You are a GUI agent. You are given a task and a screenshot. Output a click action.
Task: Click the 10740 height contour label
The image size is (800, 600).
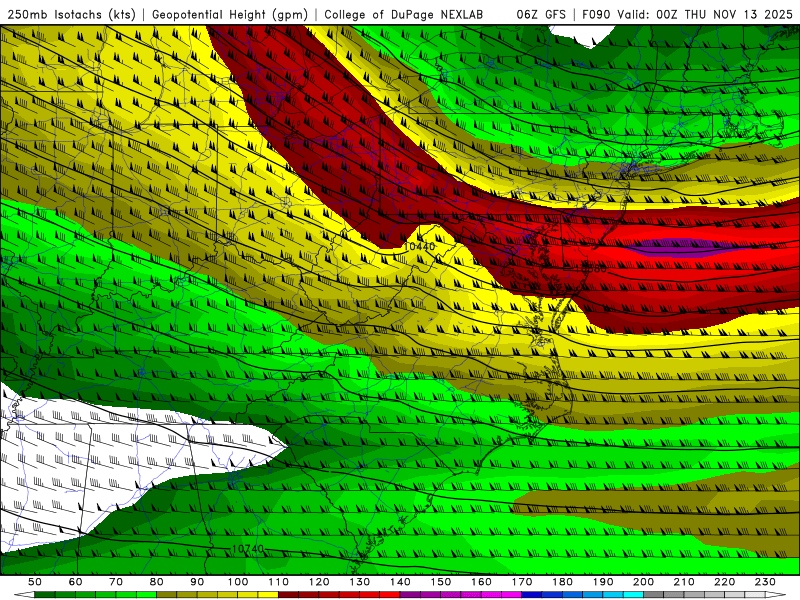248,549
